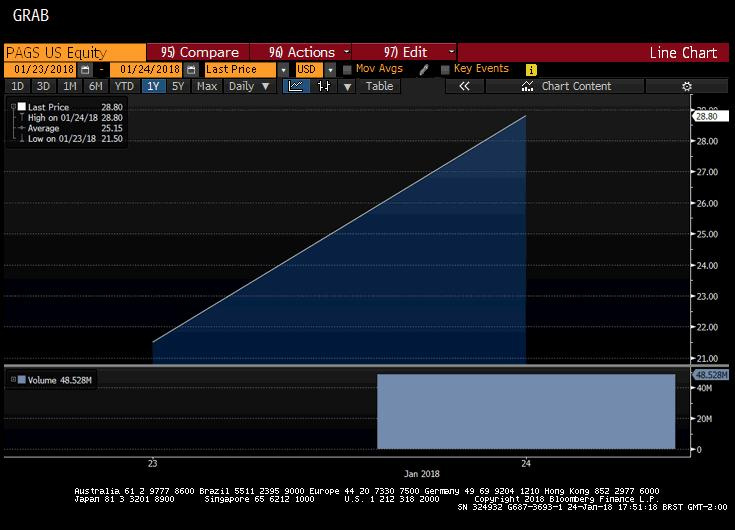
Task: Click the PAGS US Equity security field
Action: (75, 52)
